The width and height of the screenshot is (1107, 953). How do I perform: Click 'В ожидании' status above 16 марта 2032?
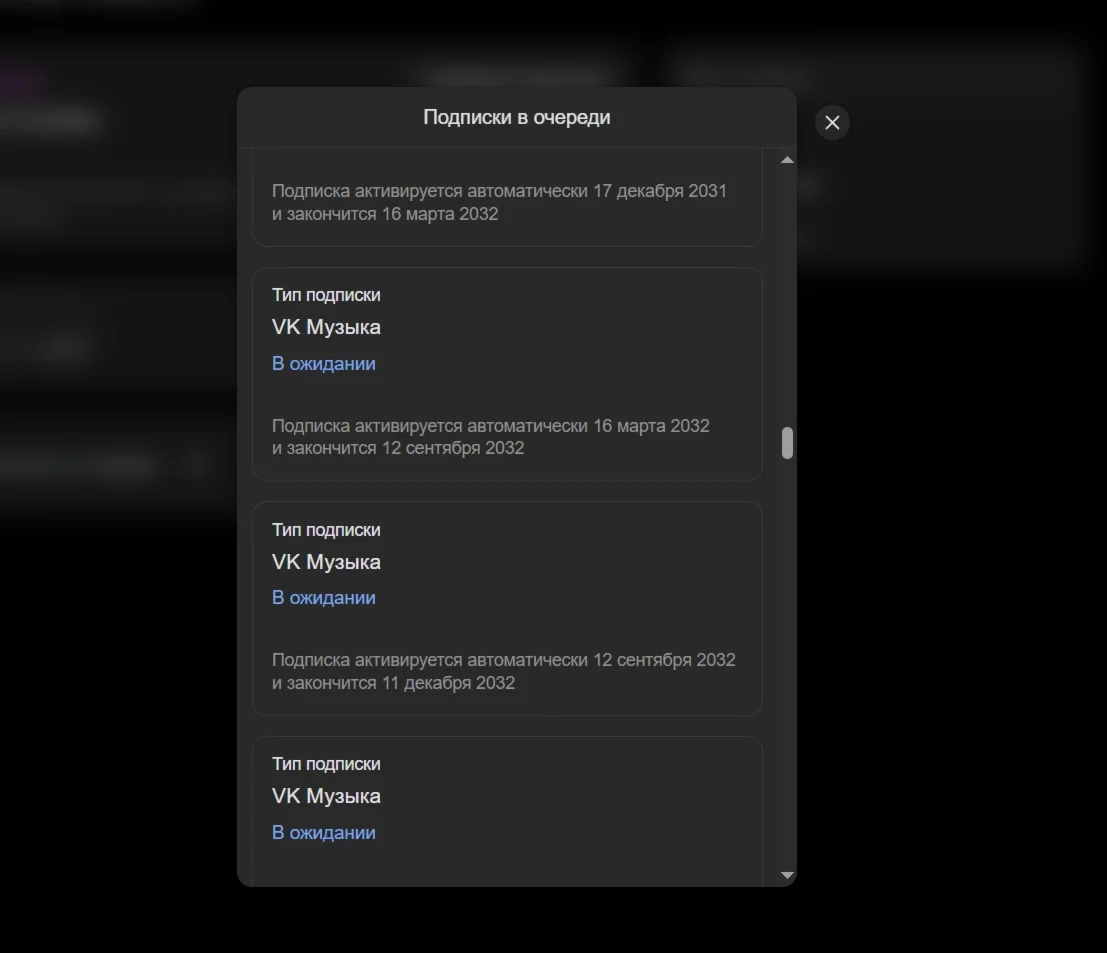pyautogui.click(x=323, y=364)
